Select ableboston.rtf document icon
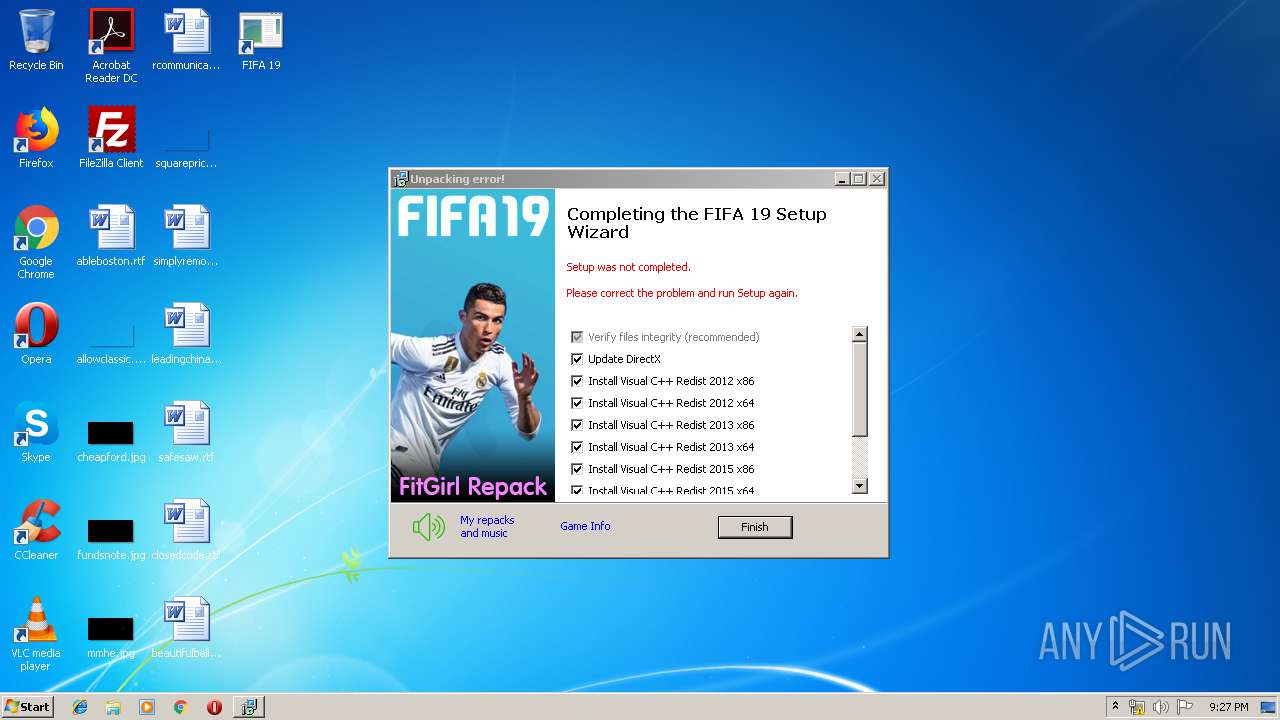1280x720 pixels. [111, 236]
